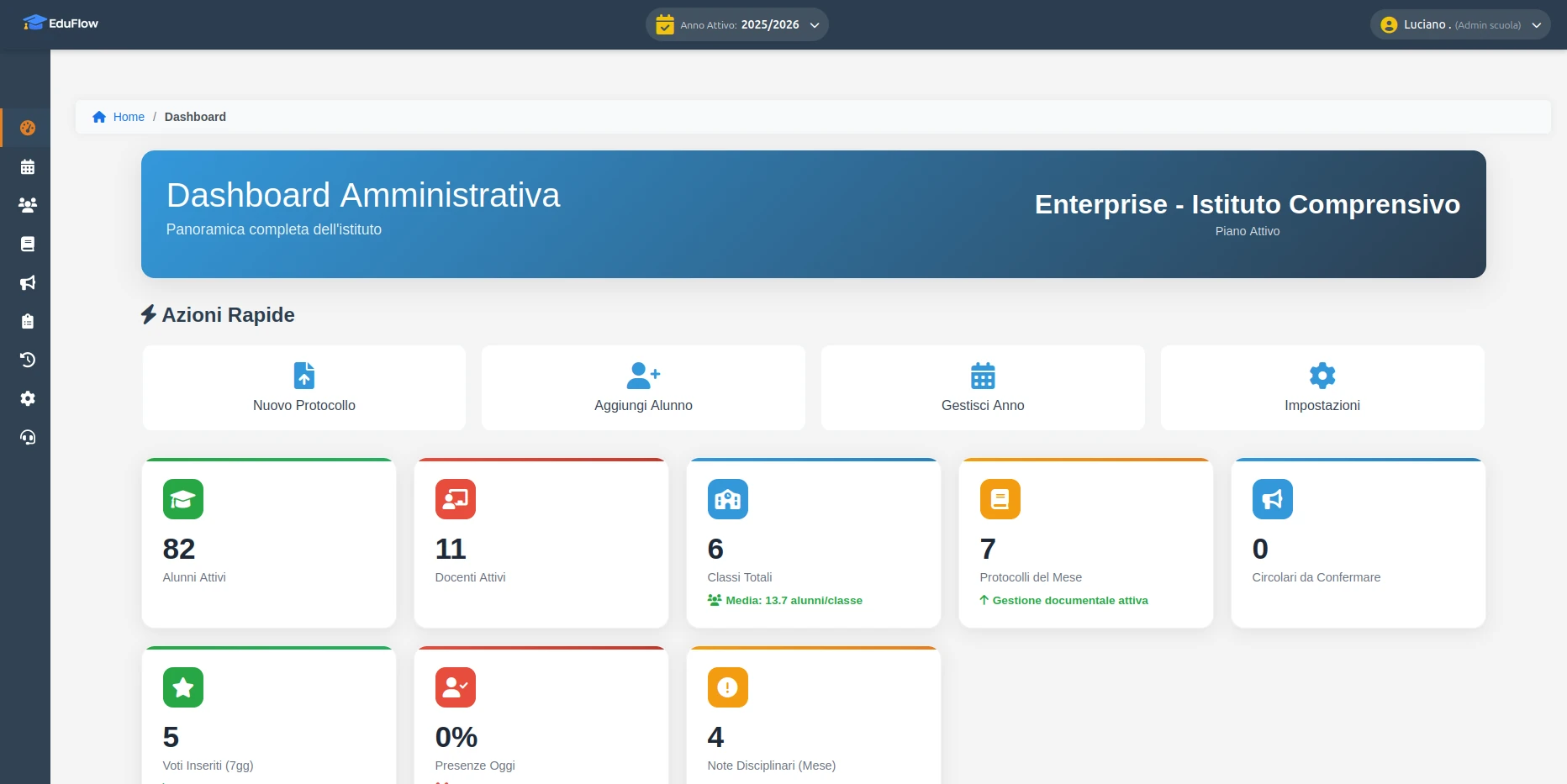Screen dimensions: 1567x784
Task: Open the Luciano admin user menu
Action: [1460, 24]
